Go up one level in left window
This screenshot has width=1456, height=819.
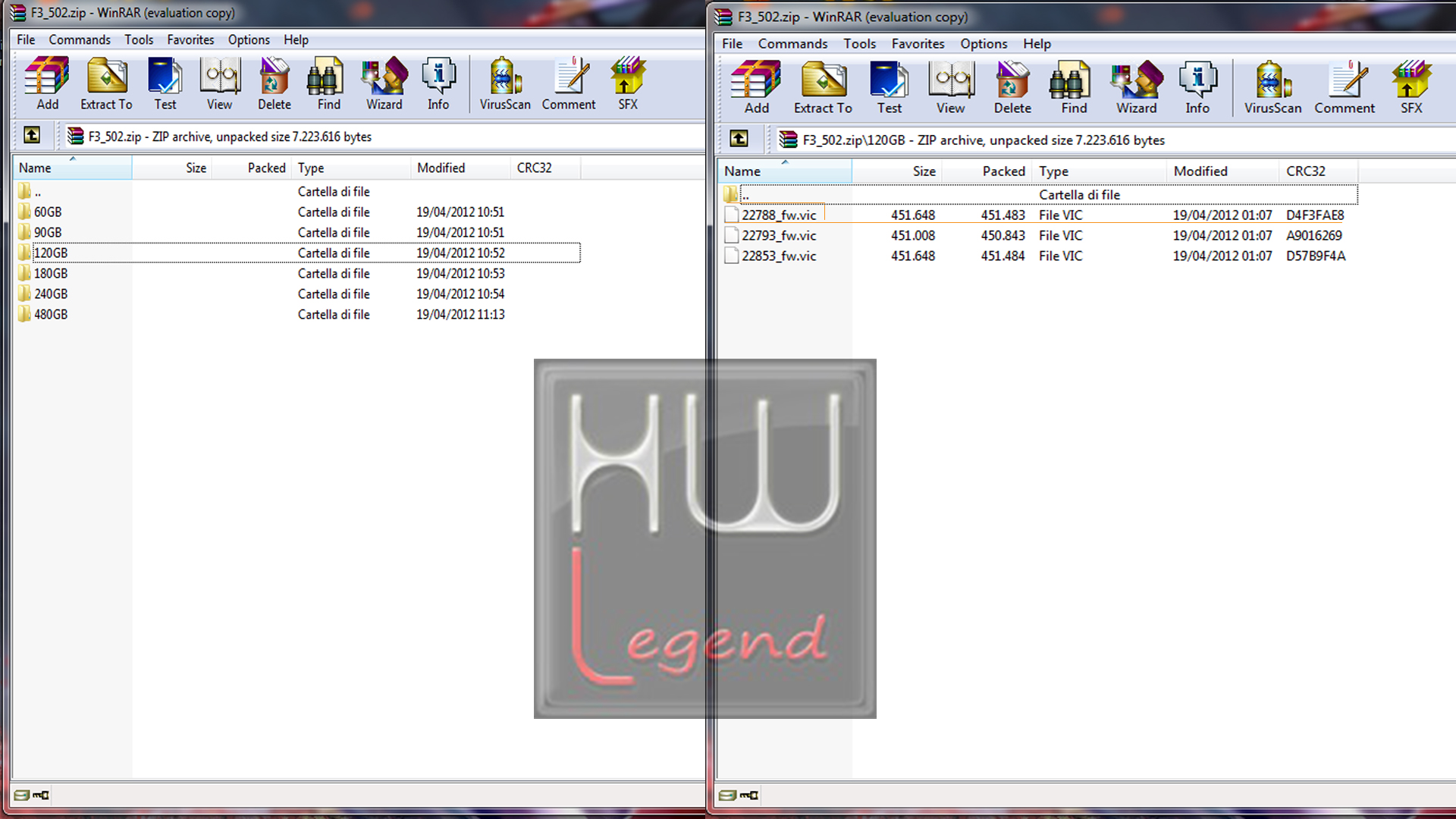point(32,135)
